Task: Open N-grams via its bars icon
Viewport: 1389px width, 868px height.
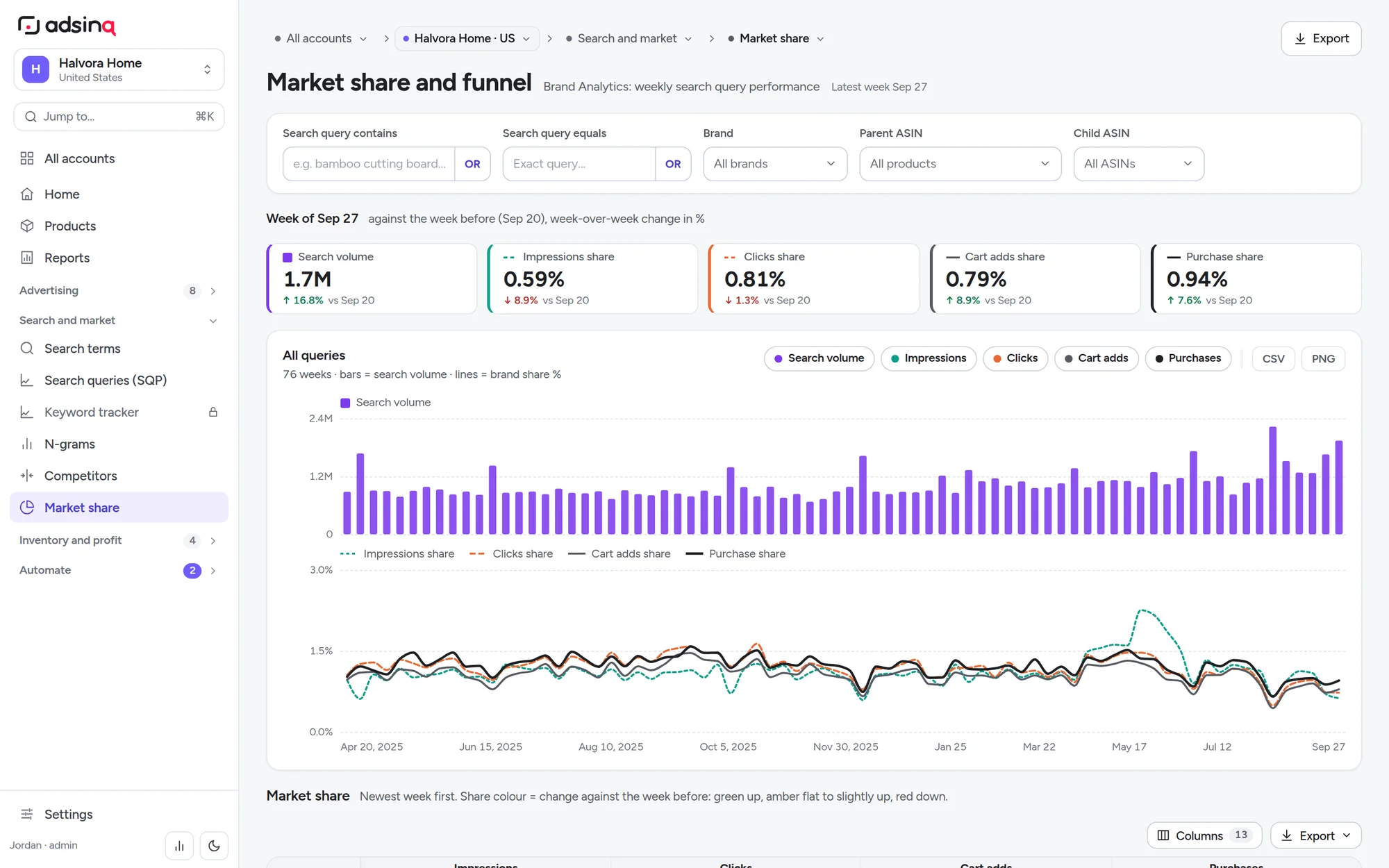Action: pyautogui.click(x=27, y=444)
